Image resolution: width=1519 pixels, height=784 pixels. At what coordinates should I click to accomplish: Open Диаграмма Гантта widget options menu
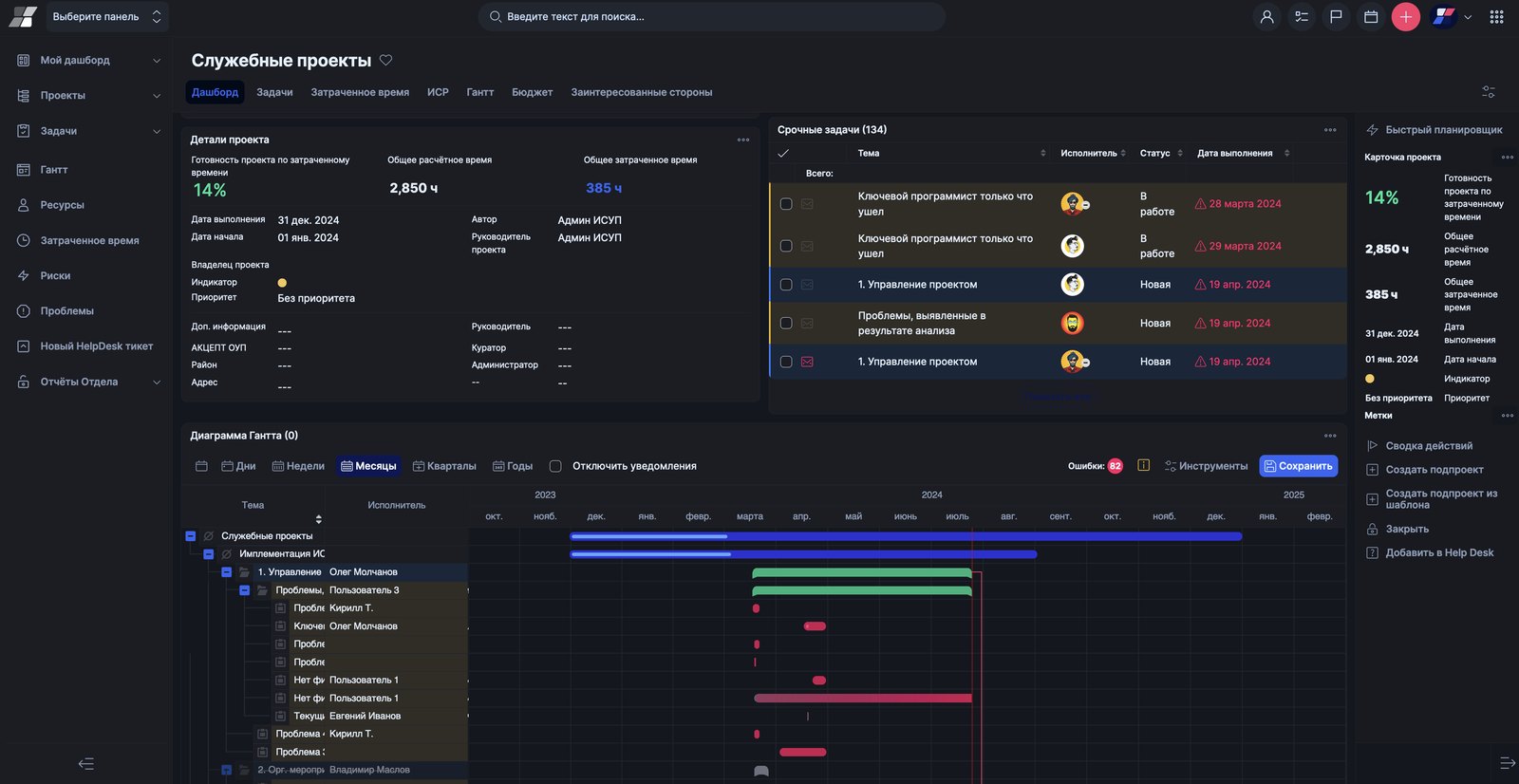click(1330, 436)
